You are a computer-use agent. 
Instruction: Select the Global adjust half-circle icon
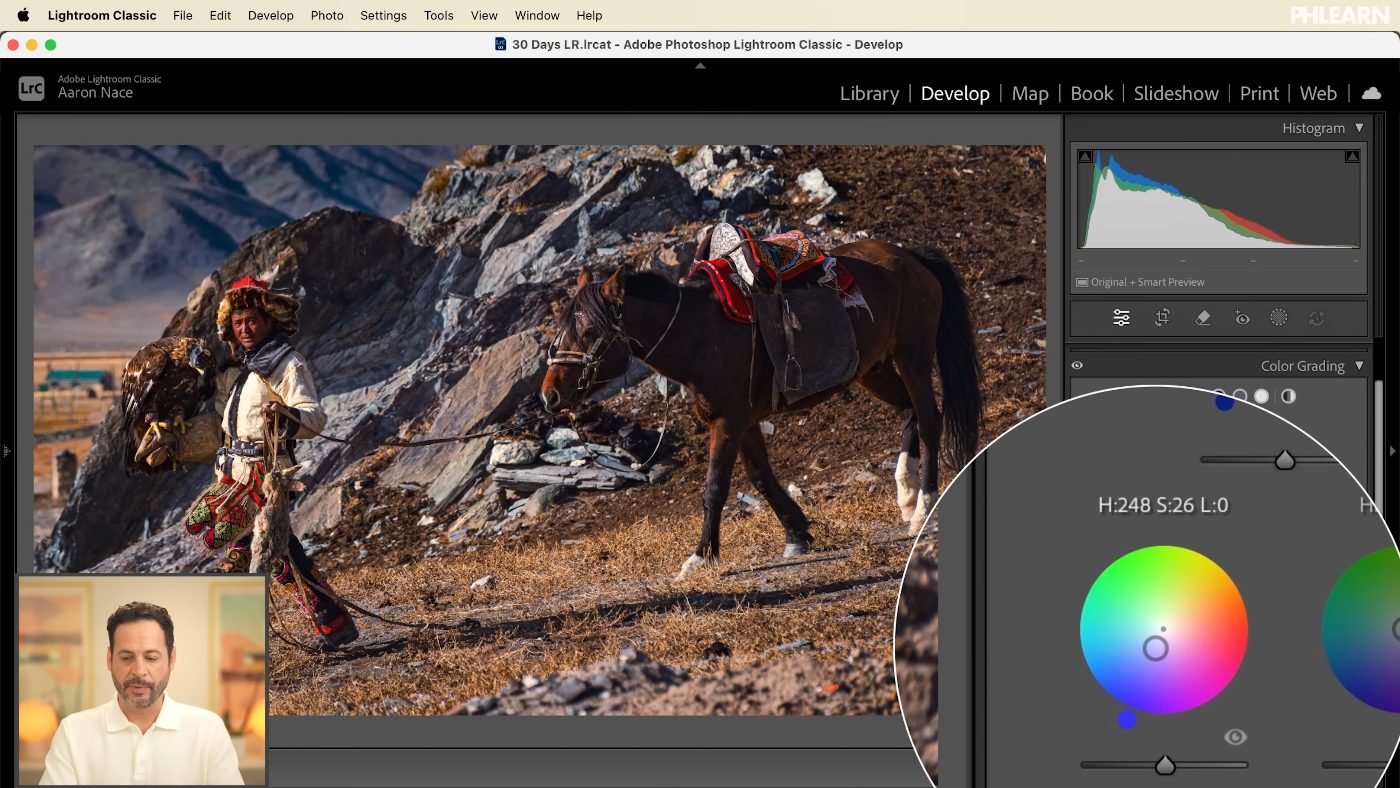pyautogui.click(x=1288, y=396)
